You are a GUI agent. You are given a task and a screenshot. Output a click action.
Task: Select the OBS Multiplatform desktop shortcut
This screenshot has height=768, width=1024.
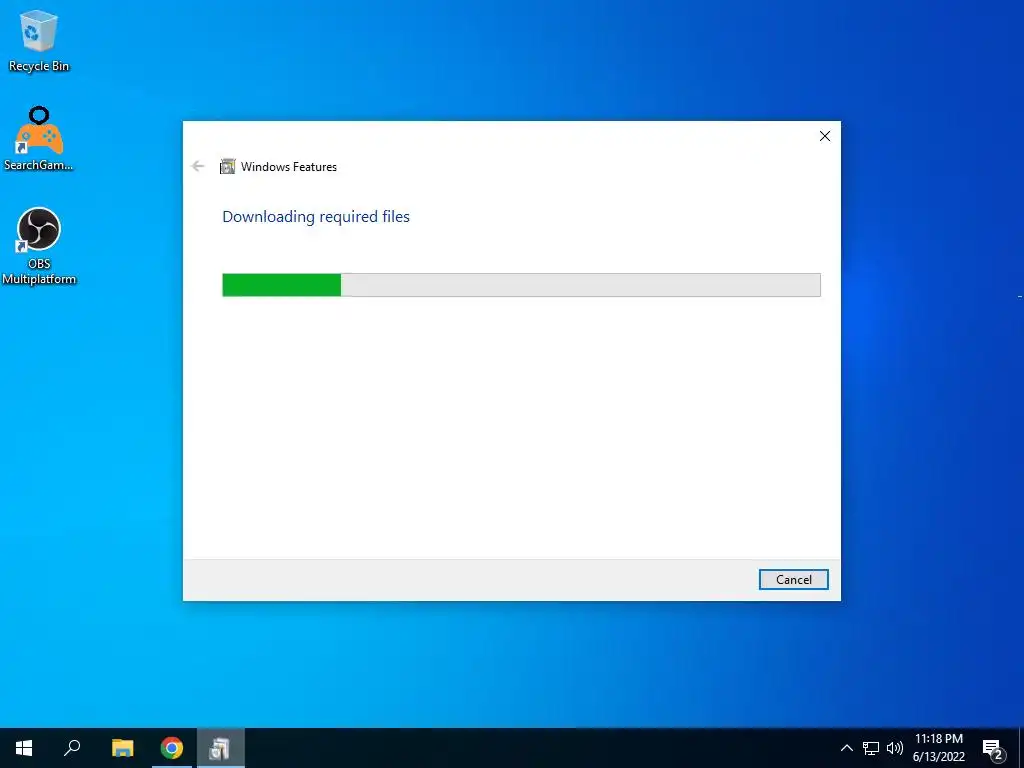39,246
